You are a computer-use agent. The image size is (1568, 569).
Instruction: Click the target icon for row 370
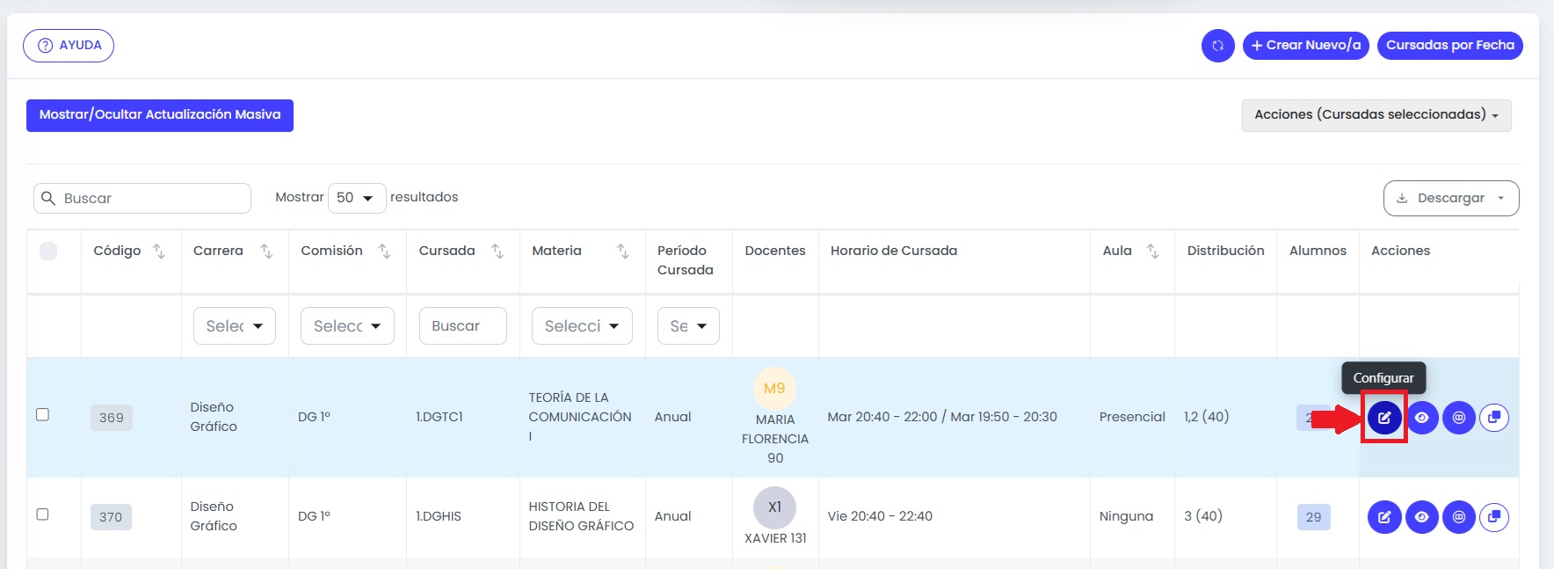pyautogui.click(x=1458, y=517)
